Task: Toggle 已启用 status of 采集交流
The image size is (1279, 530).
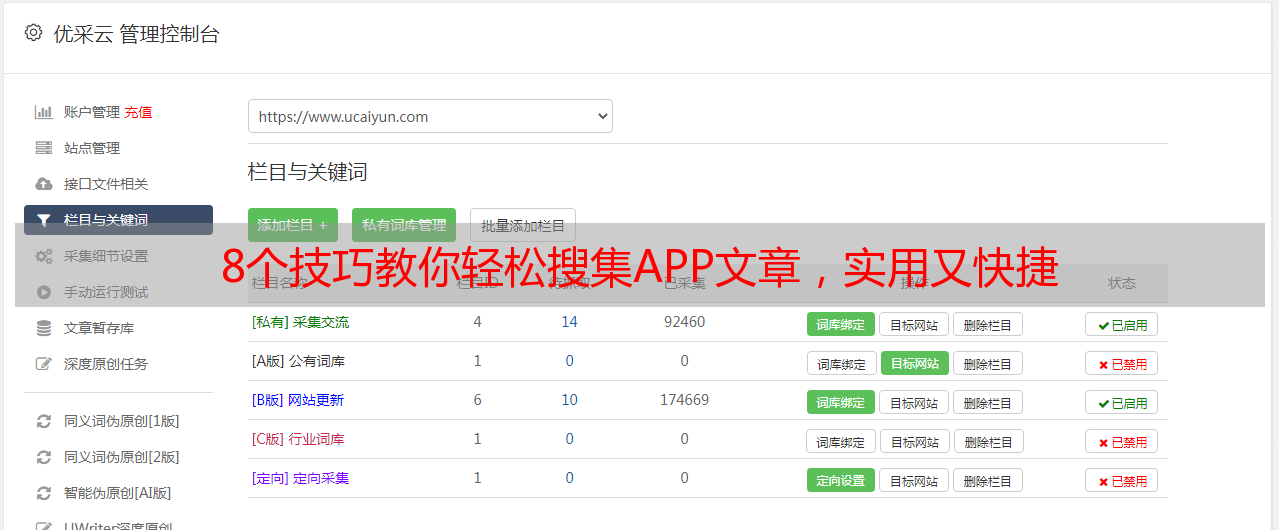Action: coord(1122,324)
